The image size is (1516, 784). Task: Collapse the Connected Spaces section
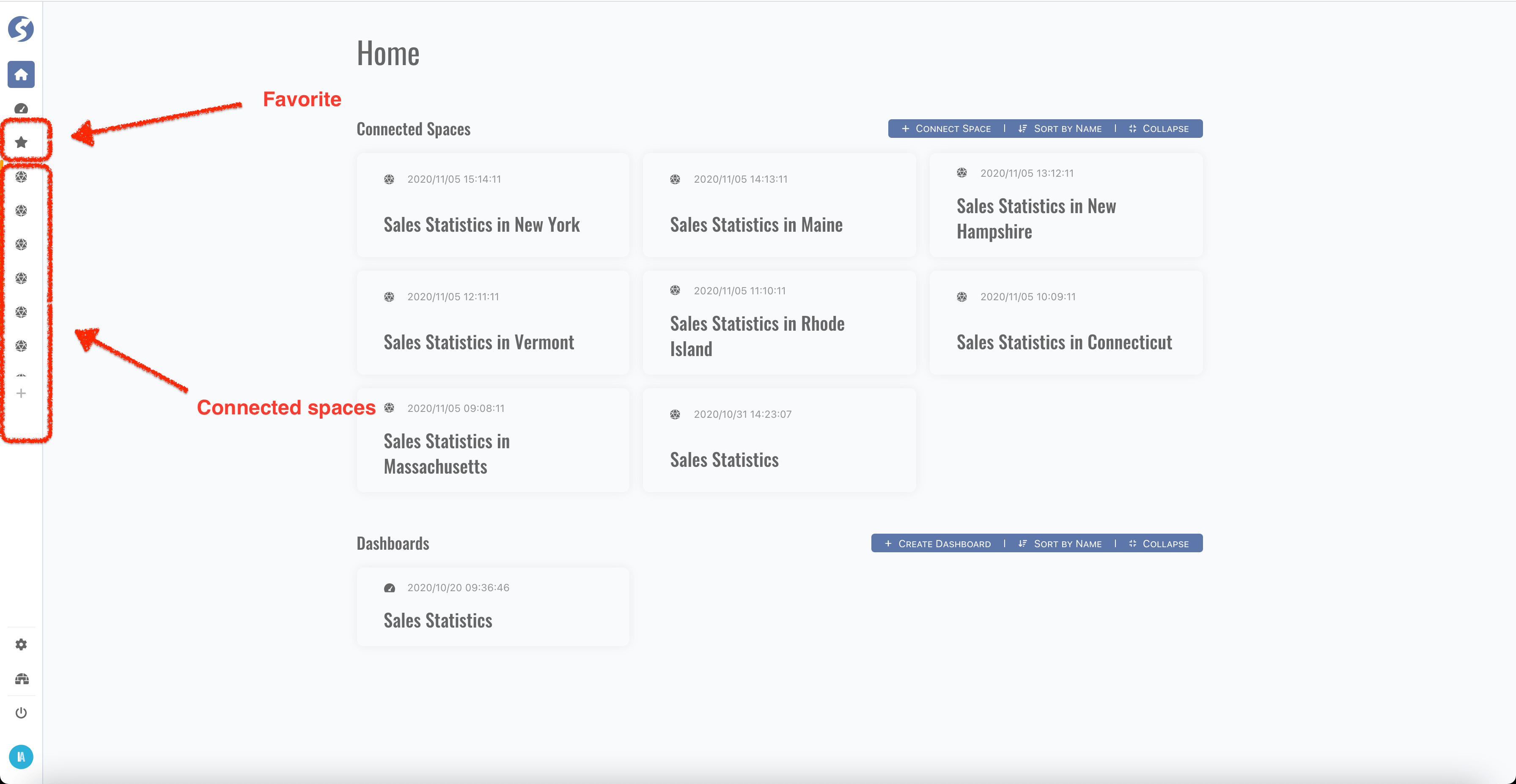click(1159, 129)
